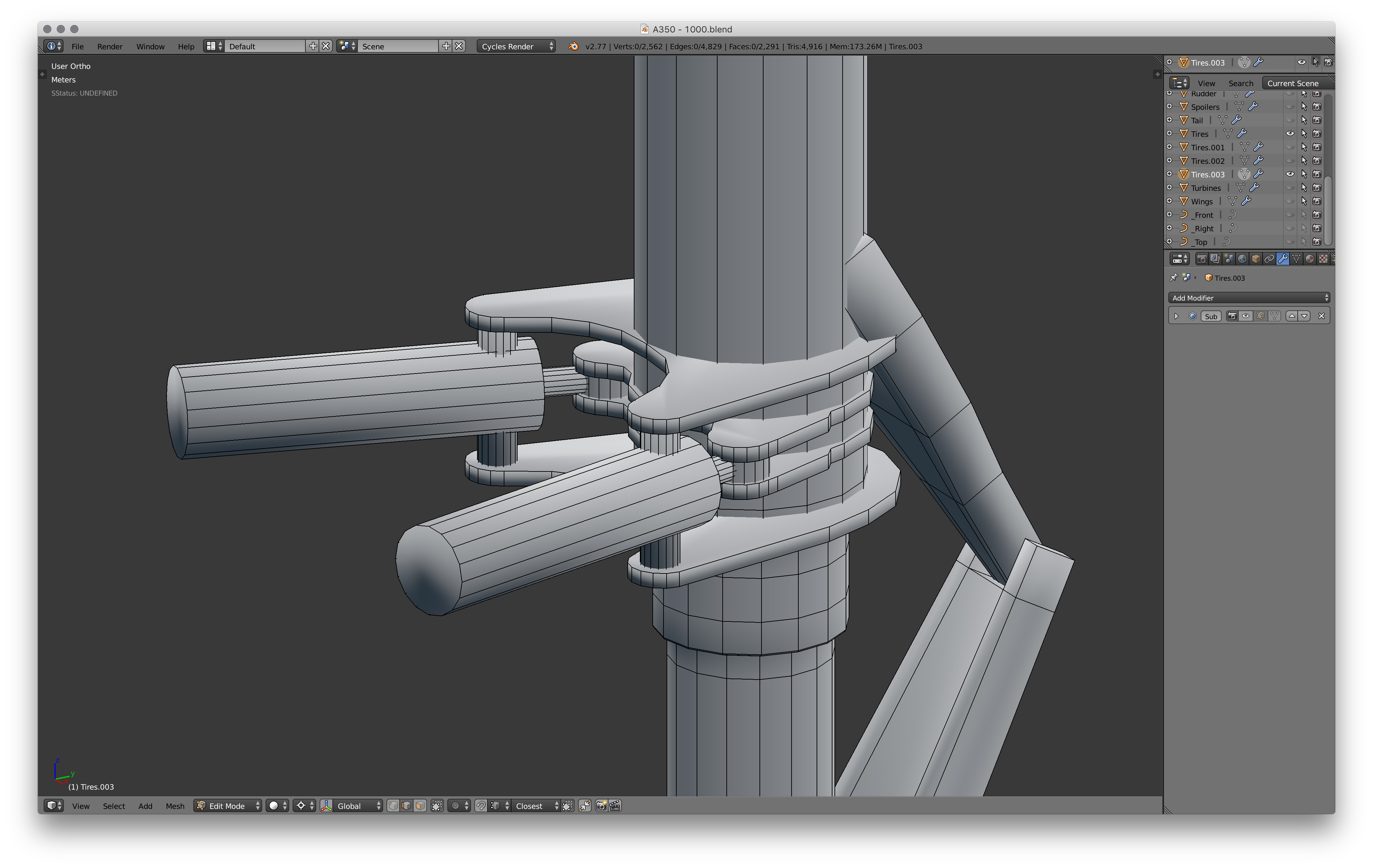
Task: Open the File menu
Action: (x=78, y=46)
